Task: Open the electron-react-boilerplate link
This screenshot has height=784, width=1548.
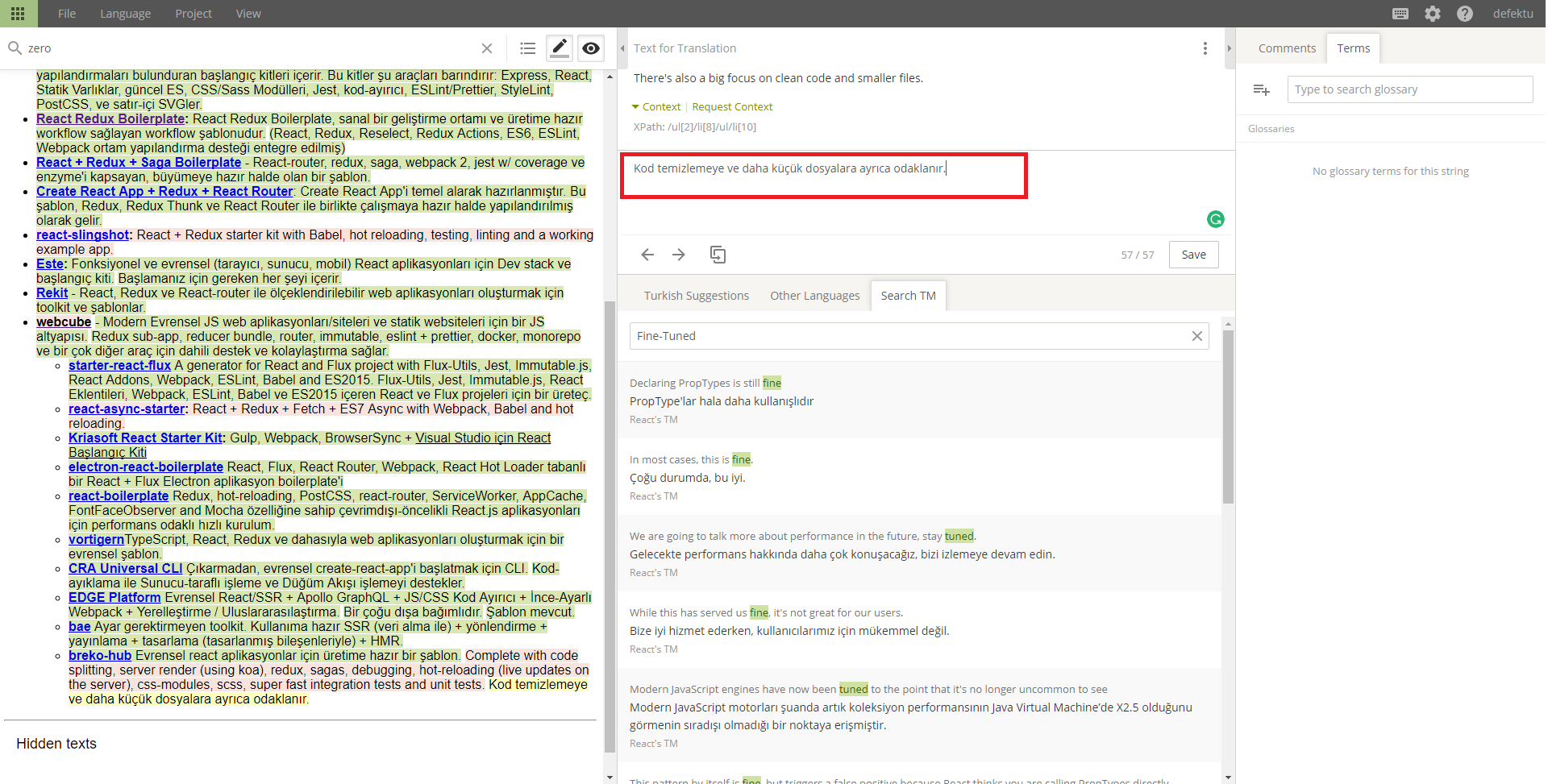Action: (x=146, y=467)
